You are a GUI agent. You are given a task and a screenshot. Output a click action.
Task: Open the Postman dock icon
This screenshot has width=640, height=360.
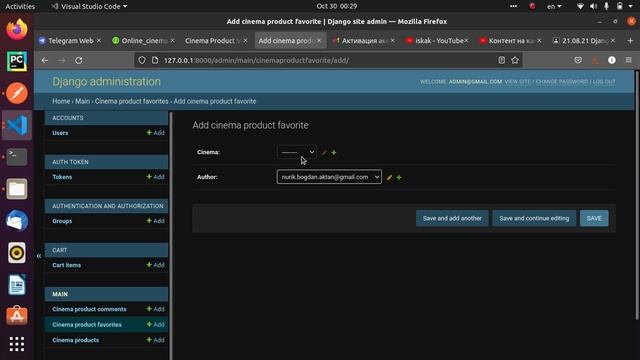pyautogui.click(x=17, y=93)
